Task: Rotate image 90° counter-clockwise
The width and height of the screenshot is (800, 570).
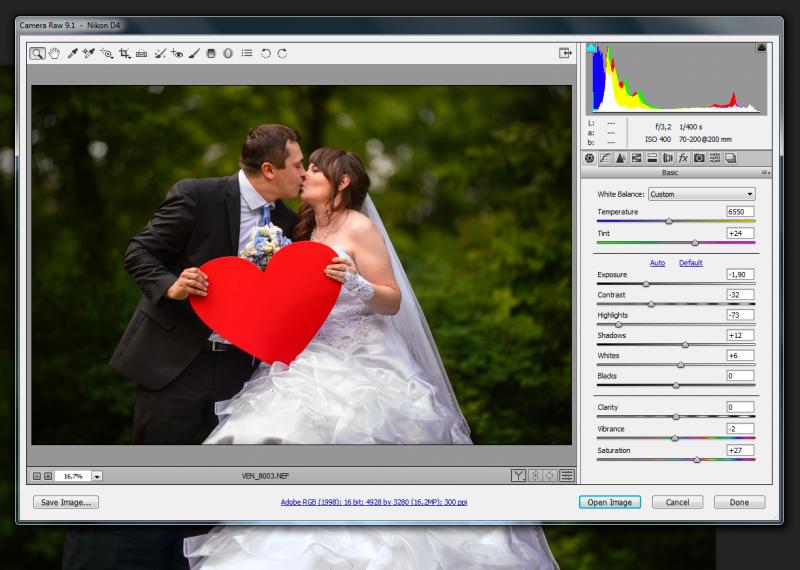Action: [266, 53]
